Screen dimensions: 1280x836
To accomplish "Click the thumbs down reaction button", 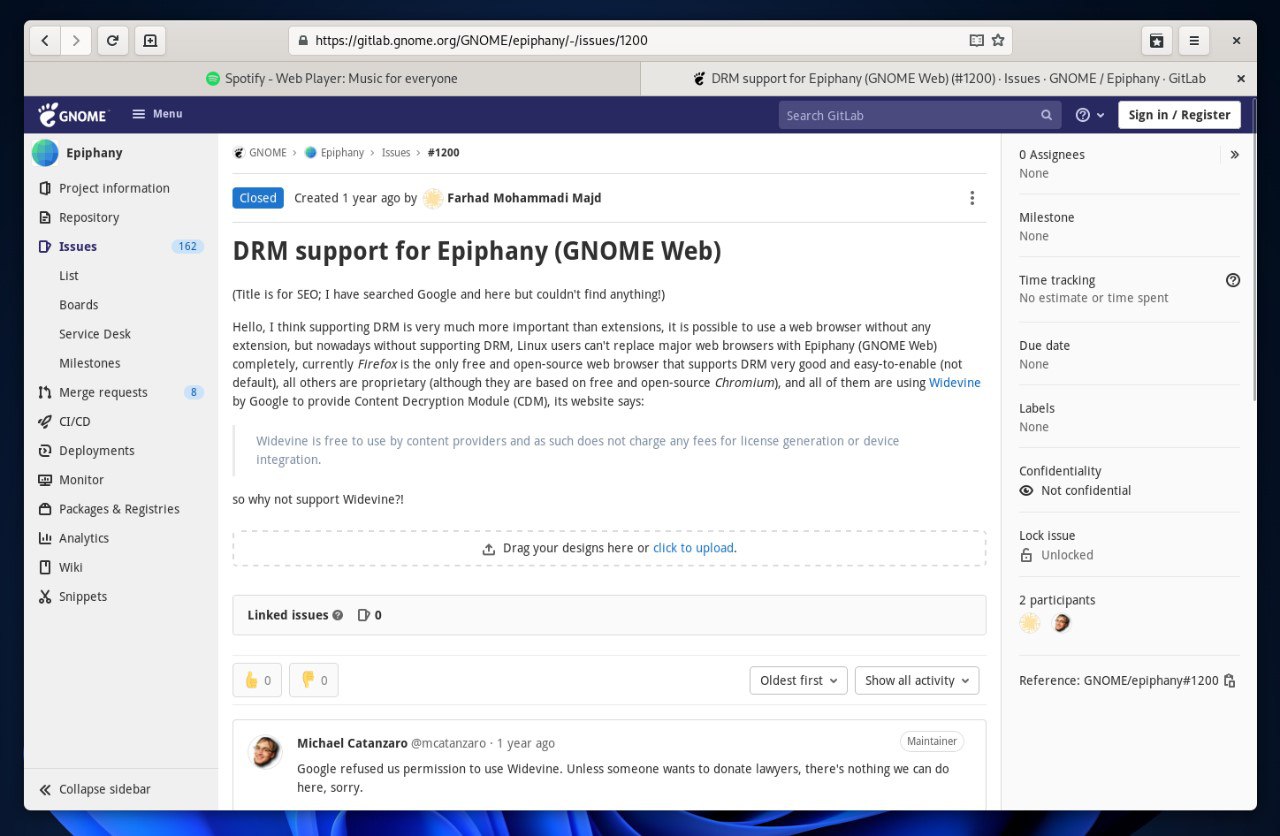I will coord(314,680).
